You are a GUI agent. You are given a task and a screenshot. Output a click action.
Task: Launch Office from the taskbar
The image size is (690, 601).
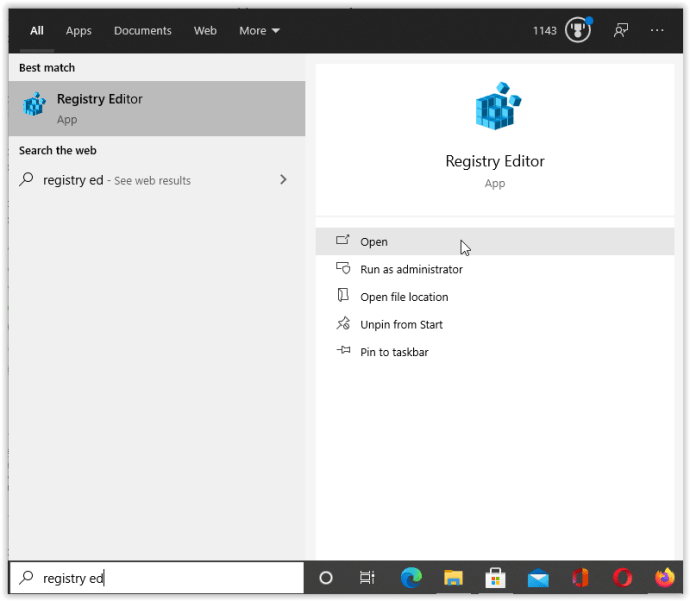click(580, 578)
